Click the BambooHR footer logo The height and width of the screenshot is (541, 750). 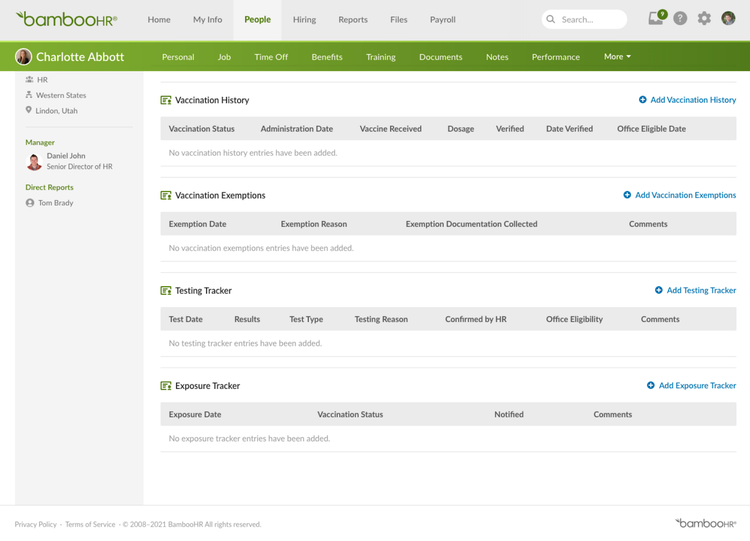tap(706, 523)
